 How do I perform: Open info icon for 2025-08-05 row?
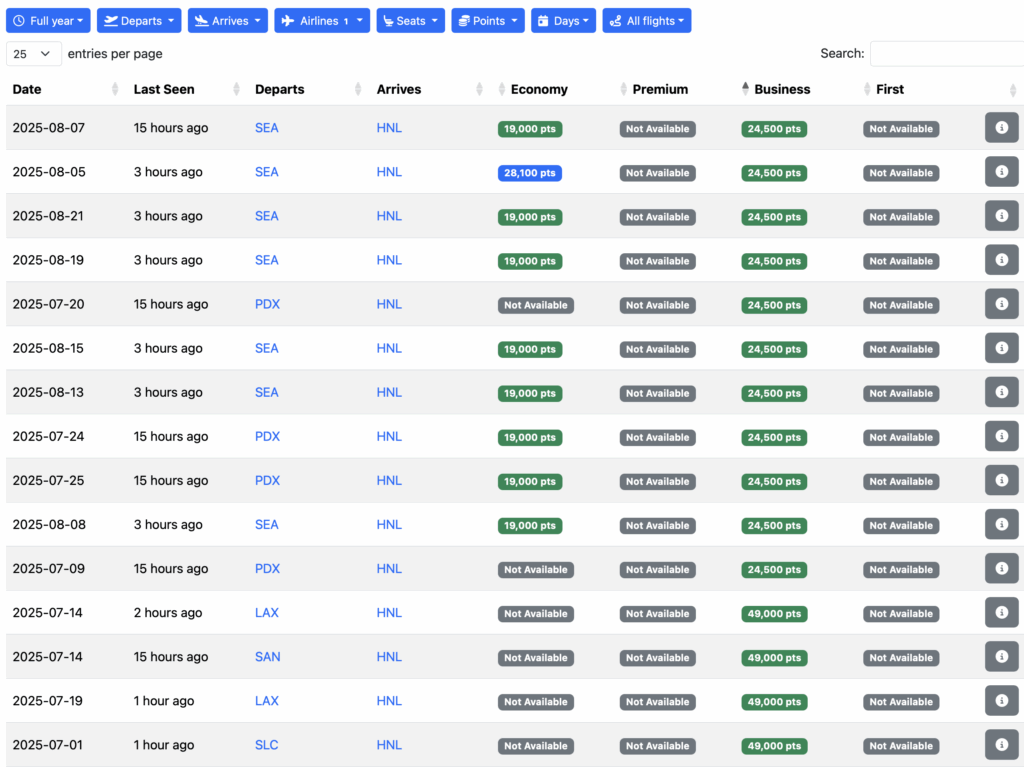1001,172
